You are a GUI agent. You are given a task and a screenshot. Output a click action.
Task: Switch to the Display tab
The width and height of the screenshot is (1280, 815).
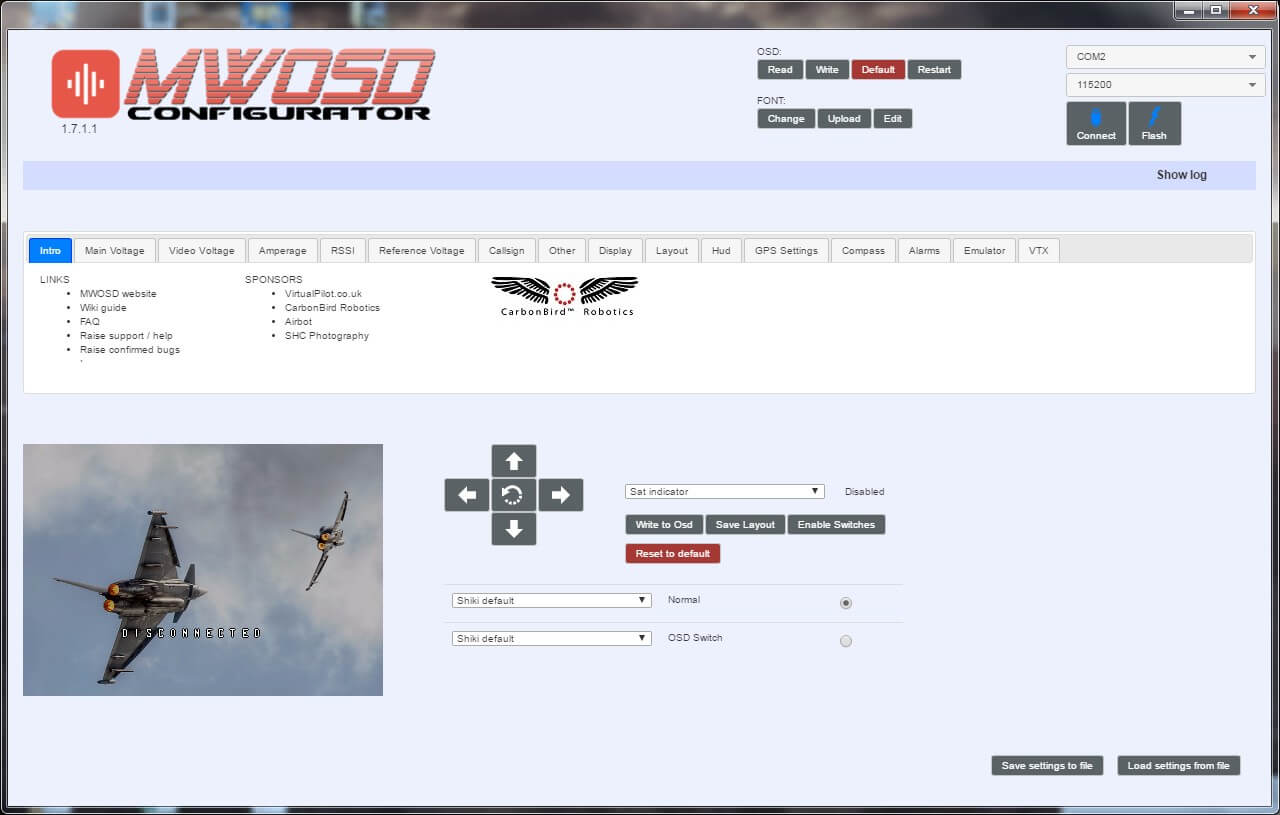click(616, 250)
